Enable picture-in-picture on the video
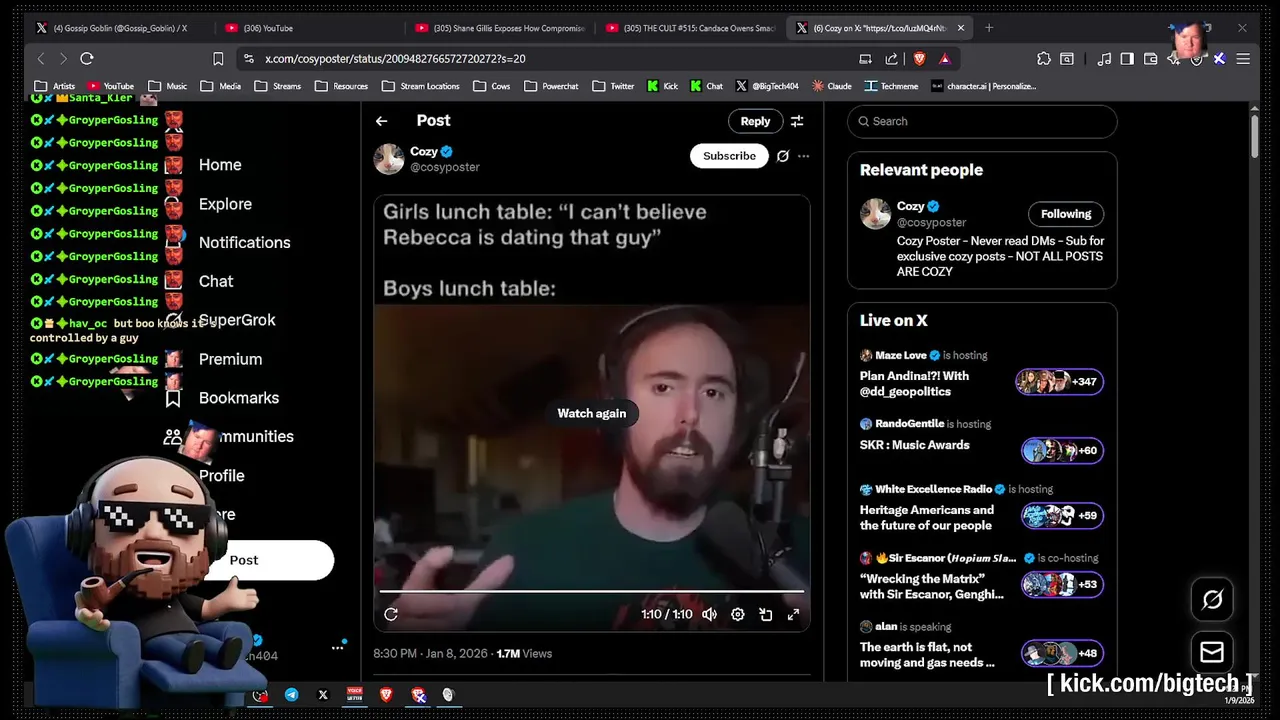This screenshot has height=720, width=1280. (766, 614)
